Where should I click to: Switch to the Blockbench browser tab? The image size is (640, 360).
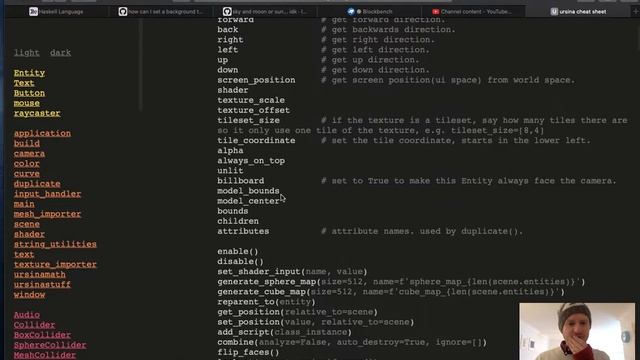pyautogui.click(x=370, y=12)
